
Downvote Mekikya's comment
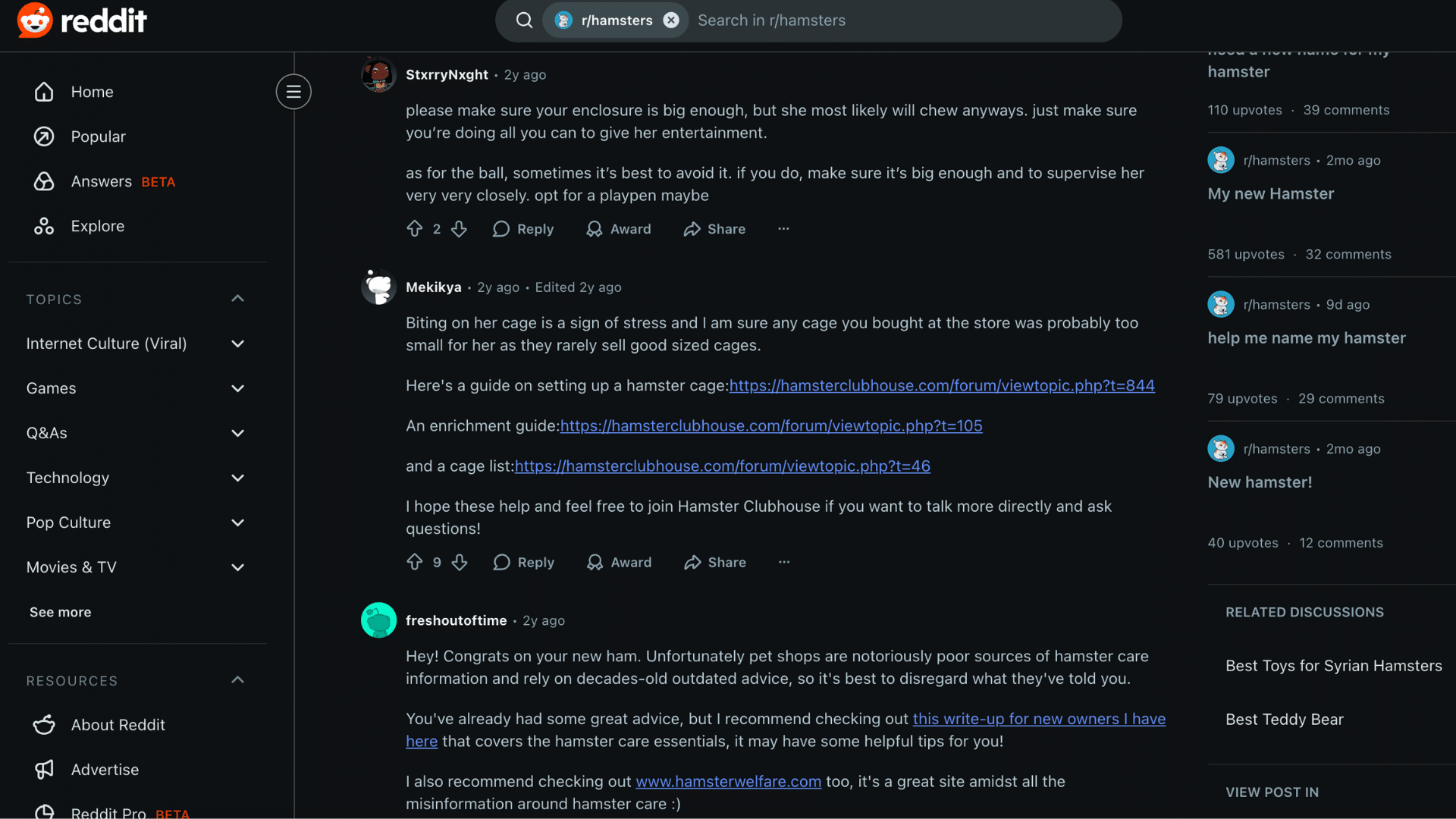(460, 562)
